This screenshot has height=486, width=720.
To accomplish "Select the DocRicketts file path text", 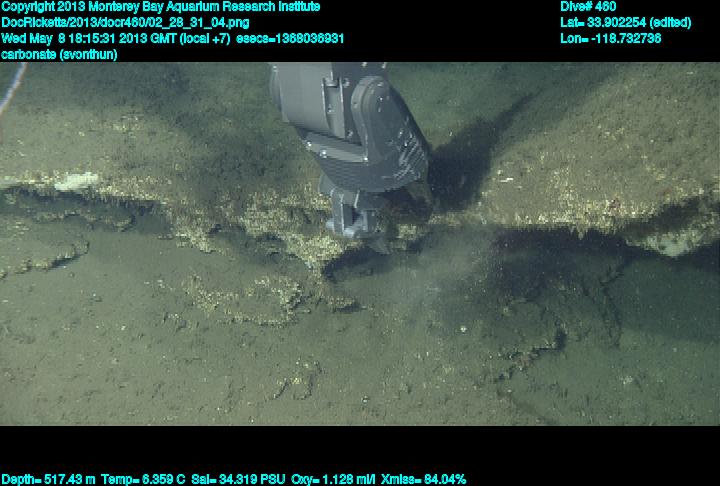I will click(x=125, y=22).
